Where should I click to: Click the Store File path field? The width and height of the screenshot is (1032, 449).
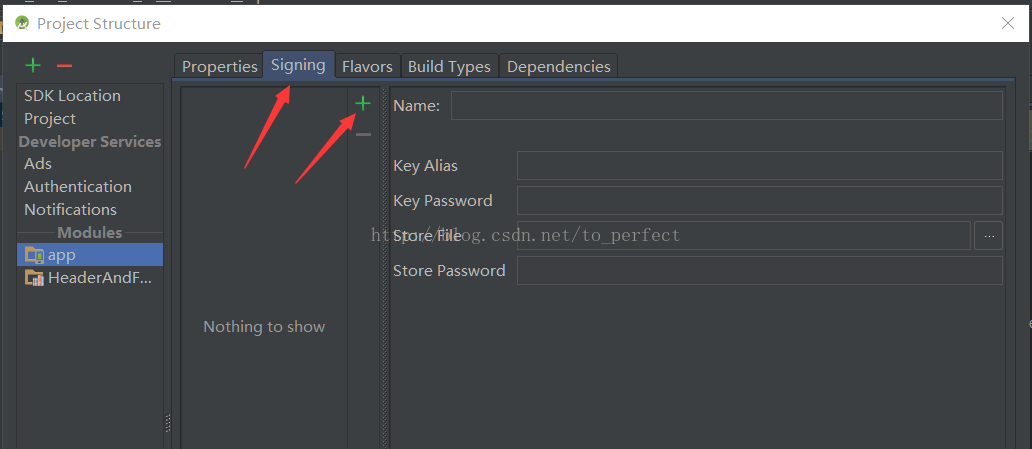(744, 235)
